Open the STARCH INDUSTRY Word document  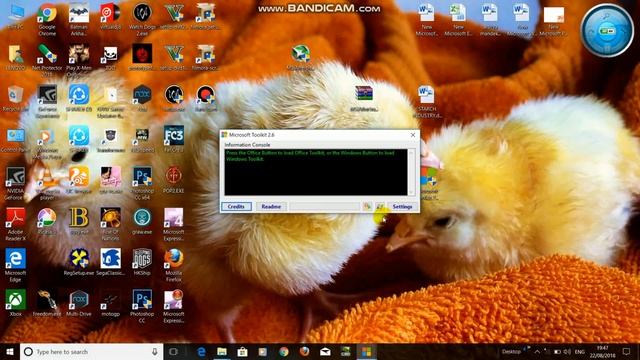426,101
